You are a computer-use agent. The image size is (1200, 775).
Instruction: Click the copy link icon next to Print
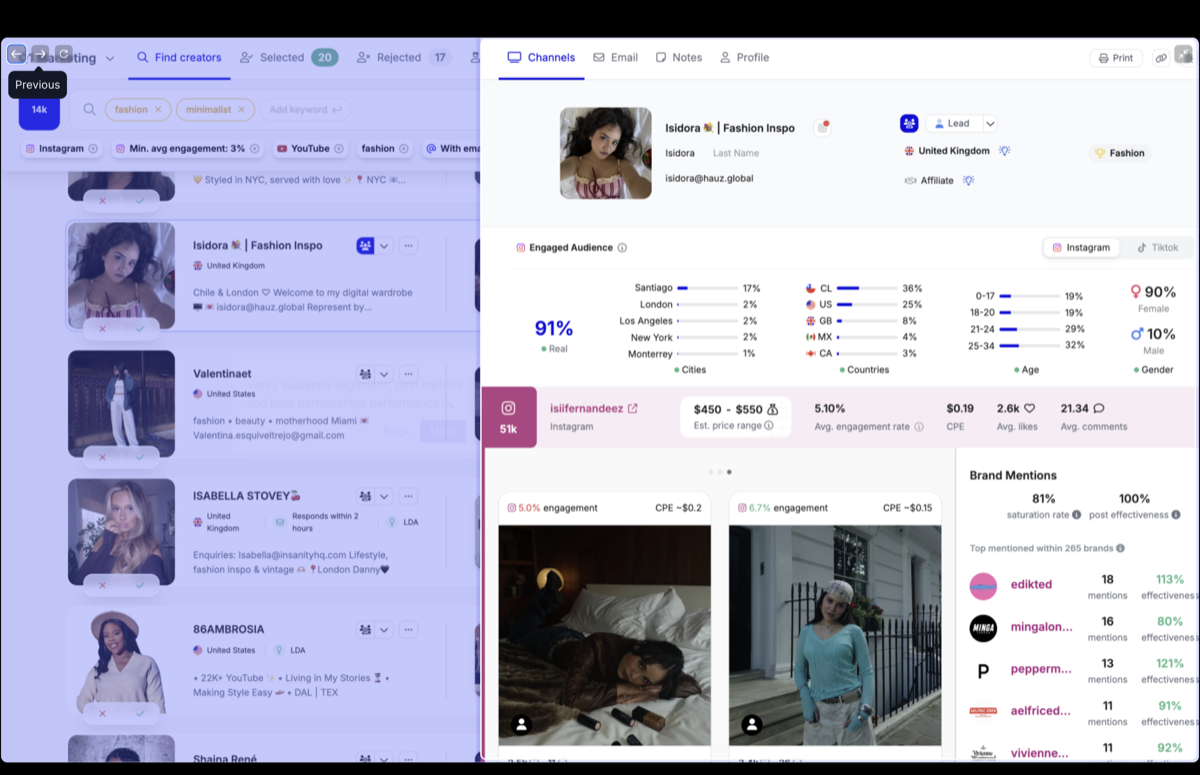[x=1160, y=57]
